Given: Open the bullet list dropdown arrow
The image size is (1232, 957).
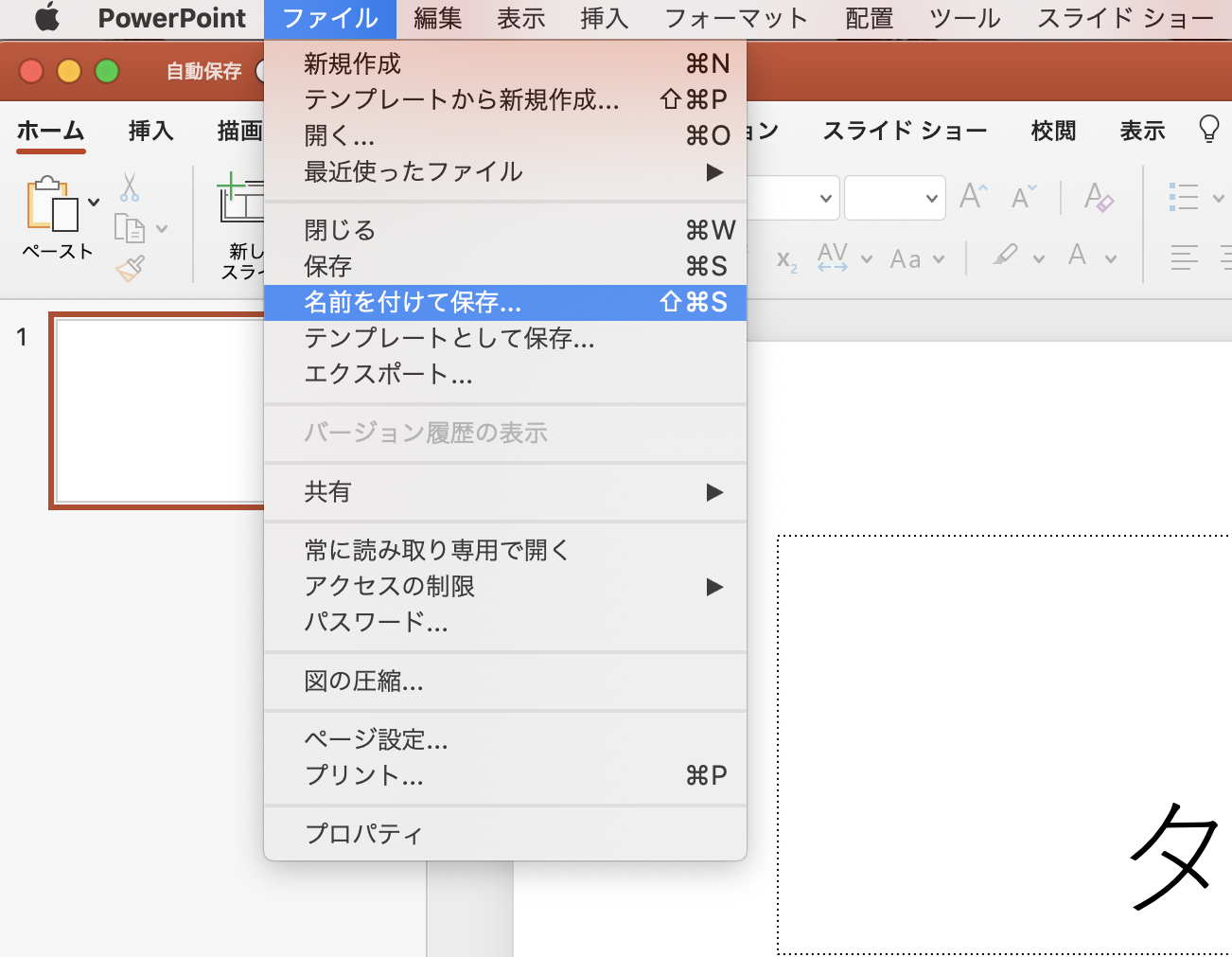Looking at the screenshot, I should tap(1219, 198).
